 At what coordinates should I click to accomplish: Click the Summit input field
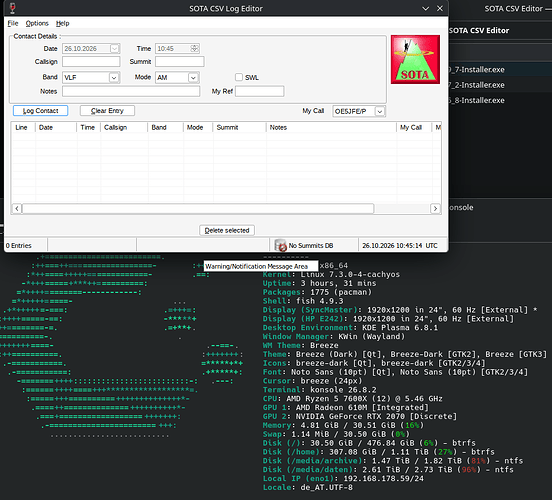point(180,62)
